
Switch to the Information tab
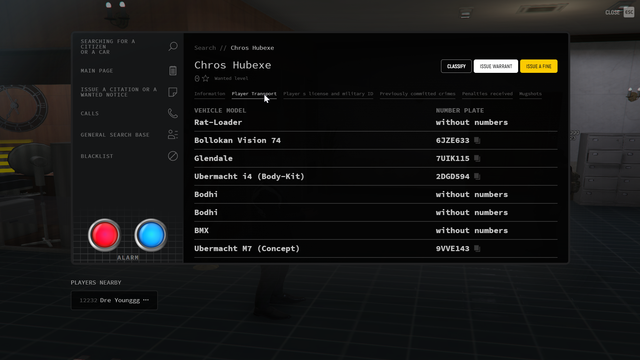(209, 94)
